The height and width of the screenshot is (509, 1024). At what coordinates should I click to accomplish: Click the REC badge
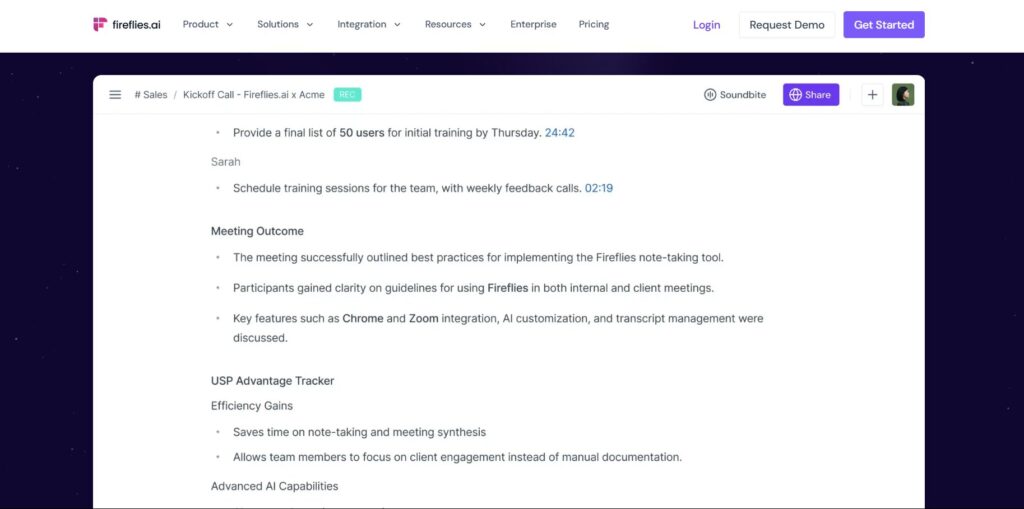coord(347,95)
